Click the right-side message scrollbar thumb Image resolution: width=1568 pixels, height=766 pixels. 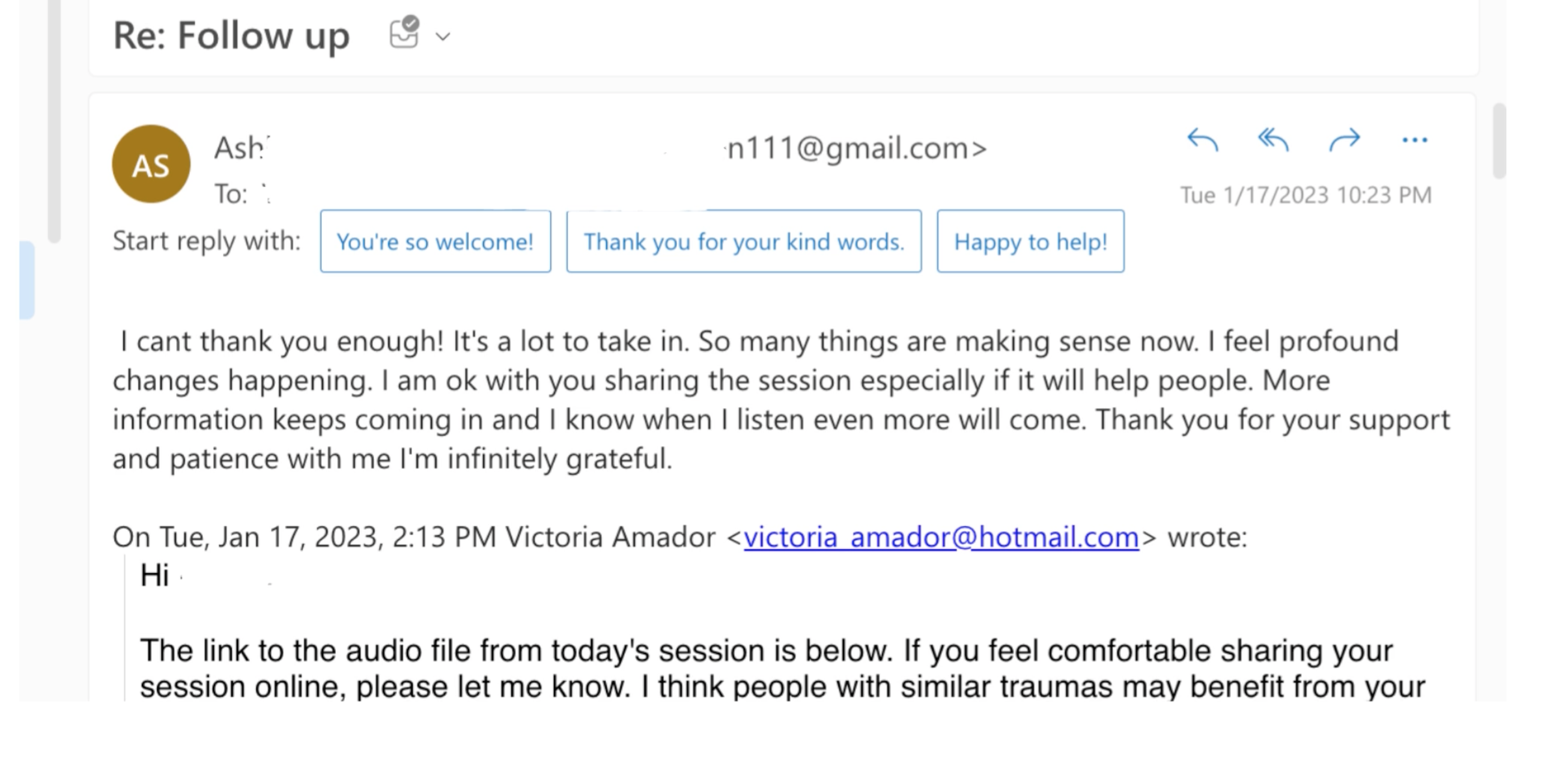point(1500,141)
